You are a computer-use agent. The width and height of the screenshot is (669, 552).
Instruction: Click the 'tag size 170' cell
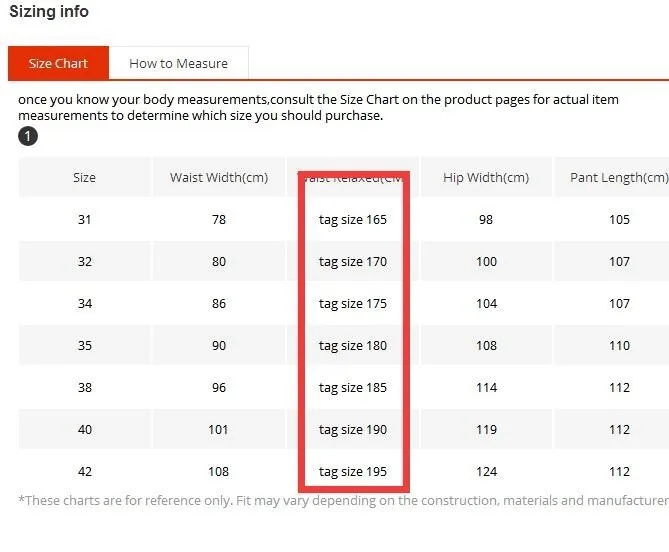click(x=353, y=261)
